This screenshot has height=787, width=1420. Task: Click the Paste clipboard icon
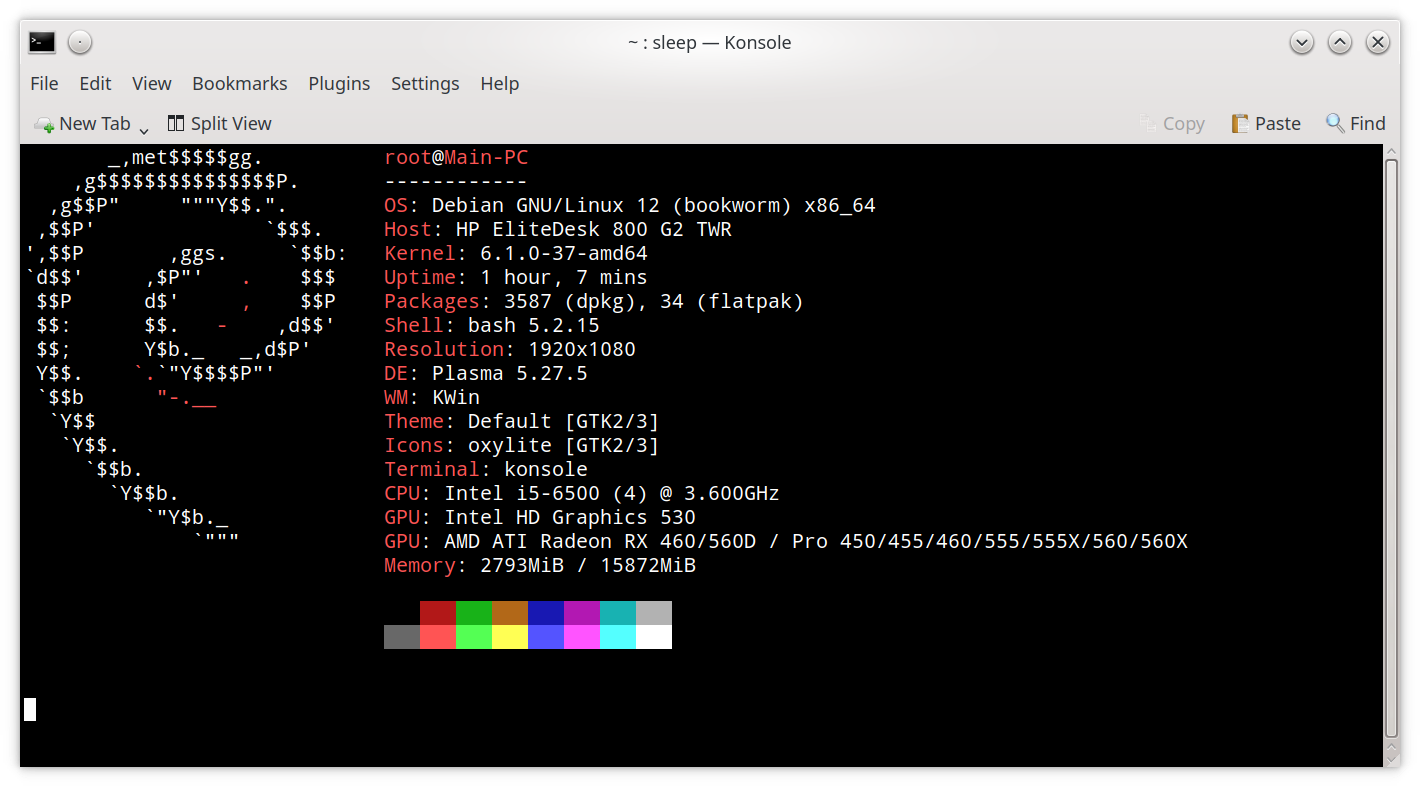pyautogui.click(x=1240, y=123)
